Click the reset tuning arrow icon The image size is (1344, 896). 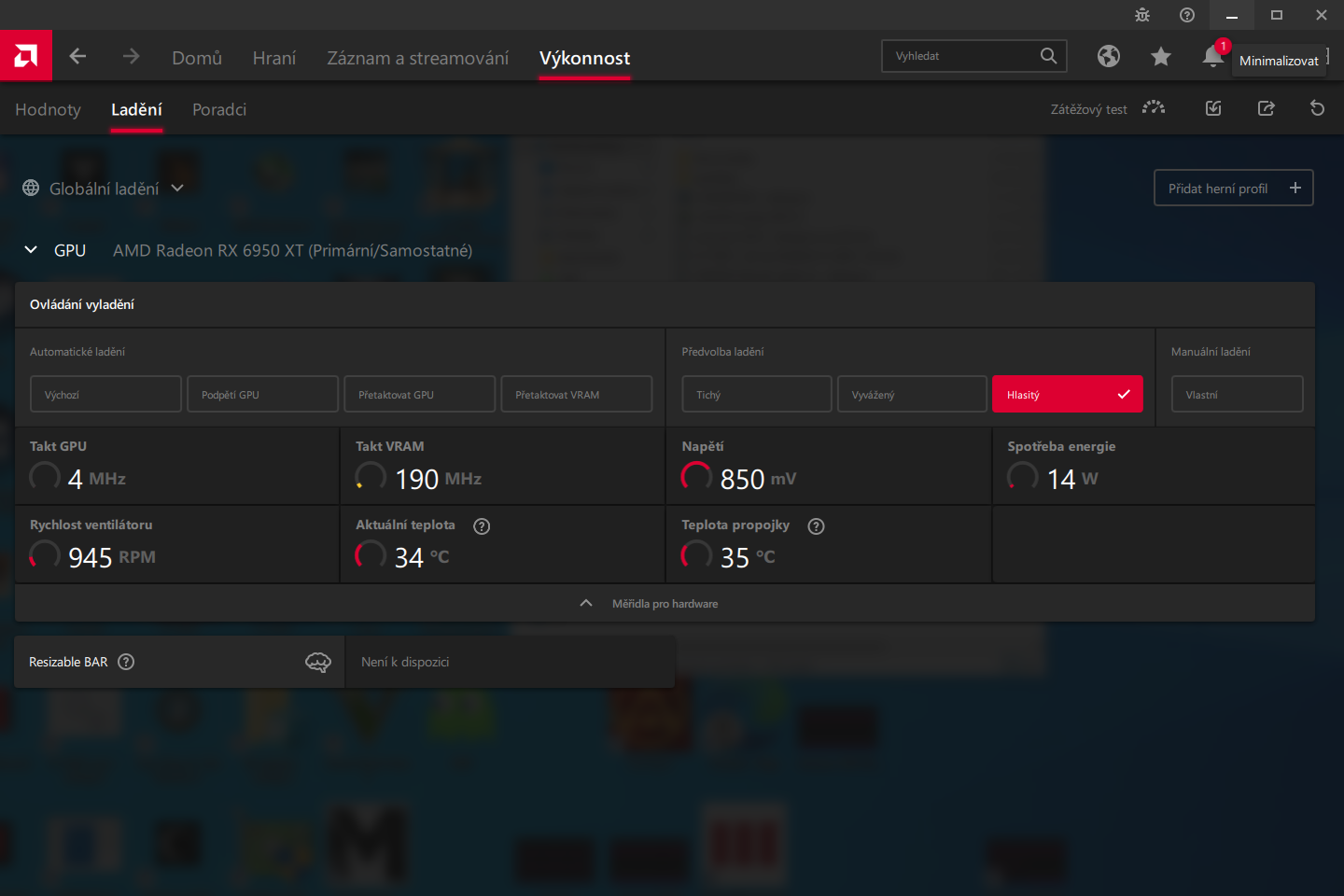tap(1318, 108)
